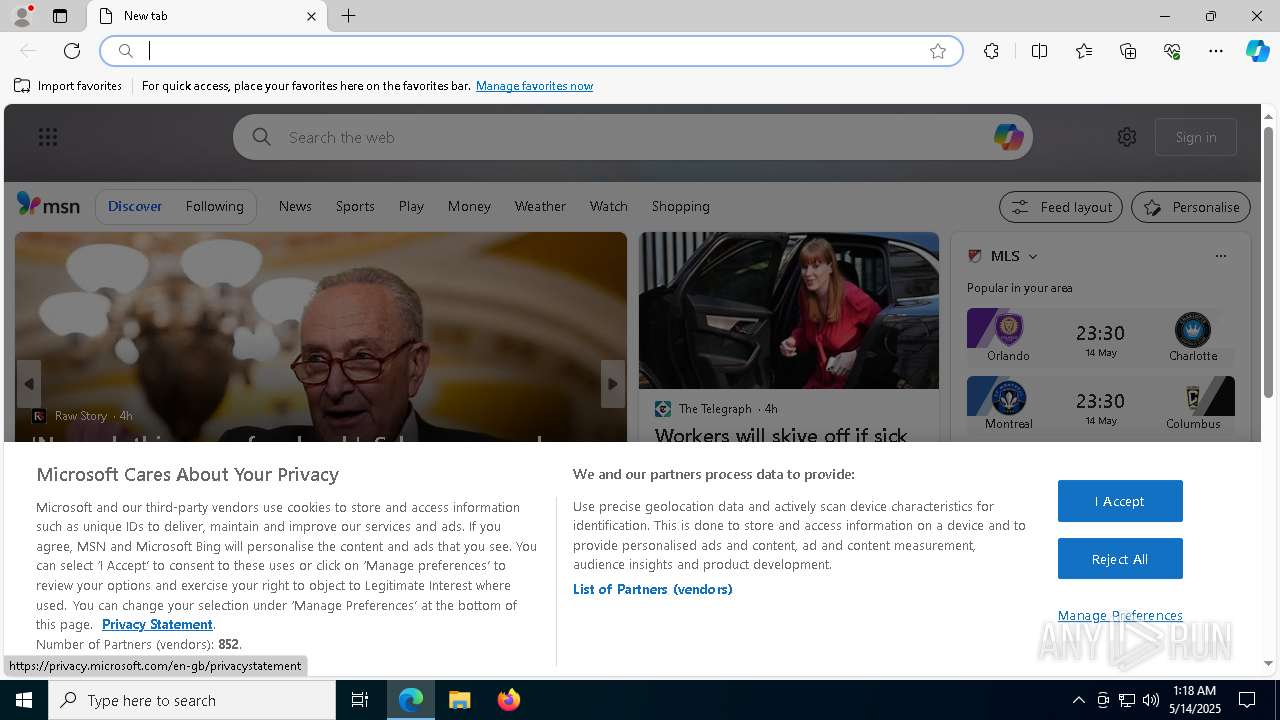Open File Explorer from taskbar
The width and height of the screenshot is (1280, 720).
[x=460, y=700]
